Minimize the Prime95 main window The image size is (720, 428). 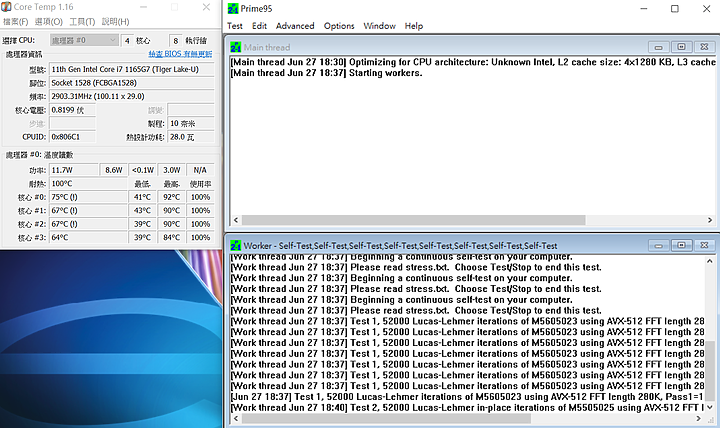tap(644, 9)
